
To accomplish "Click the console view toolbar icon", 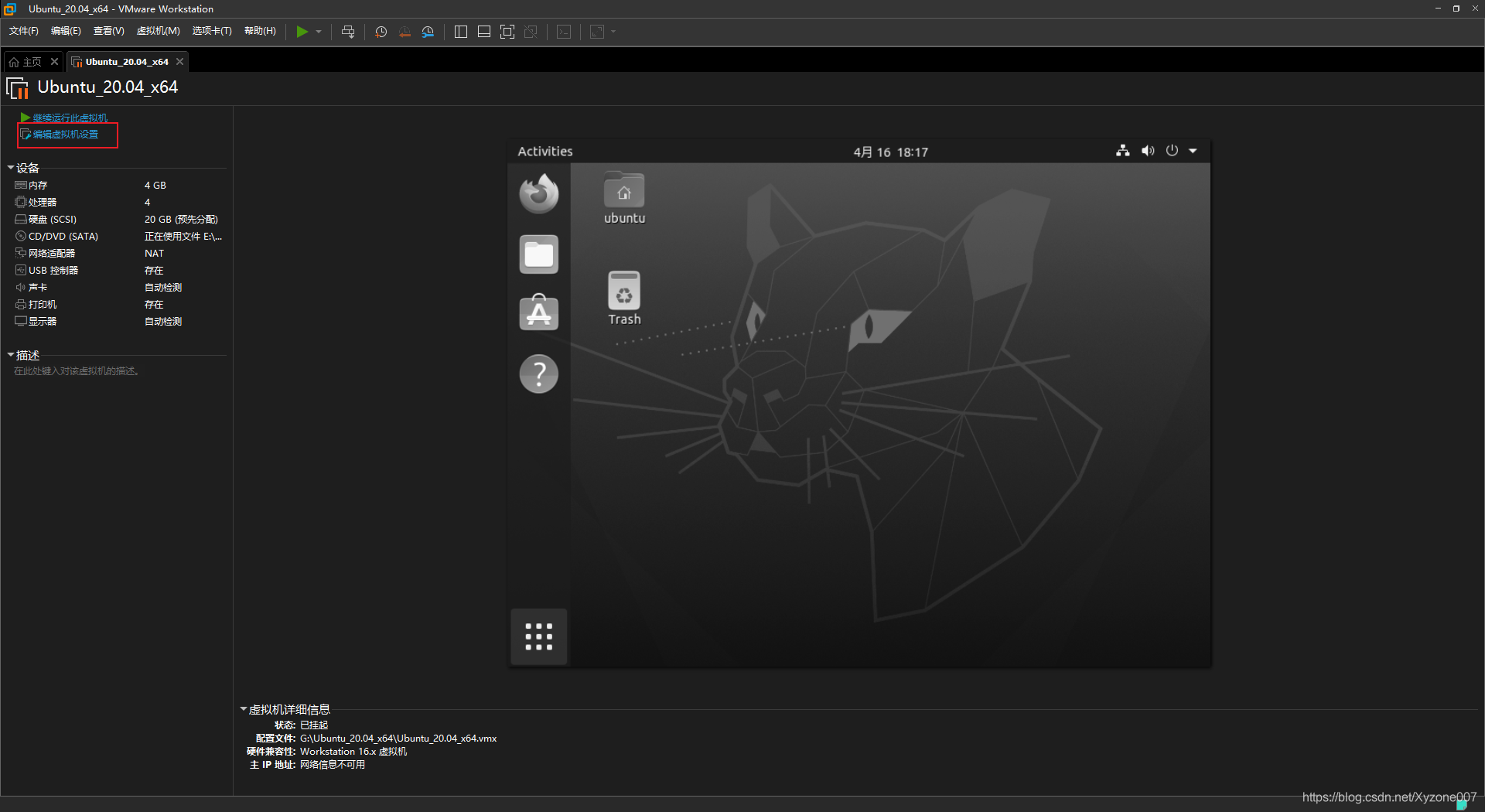I will 565,32.
